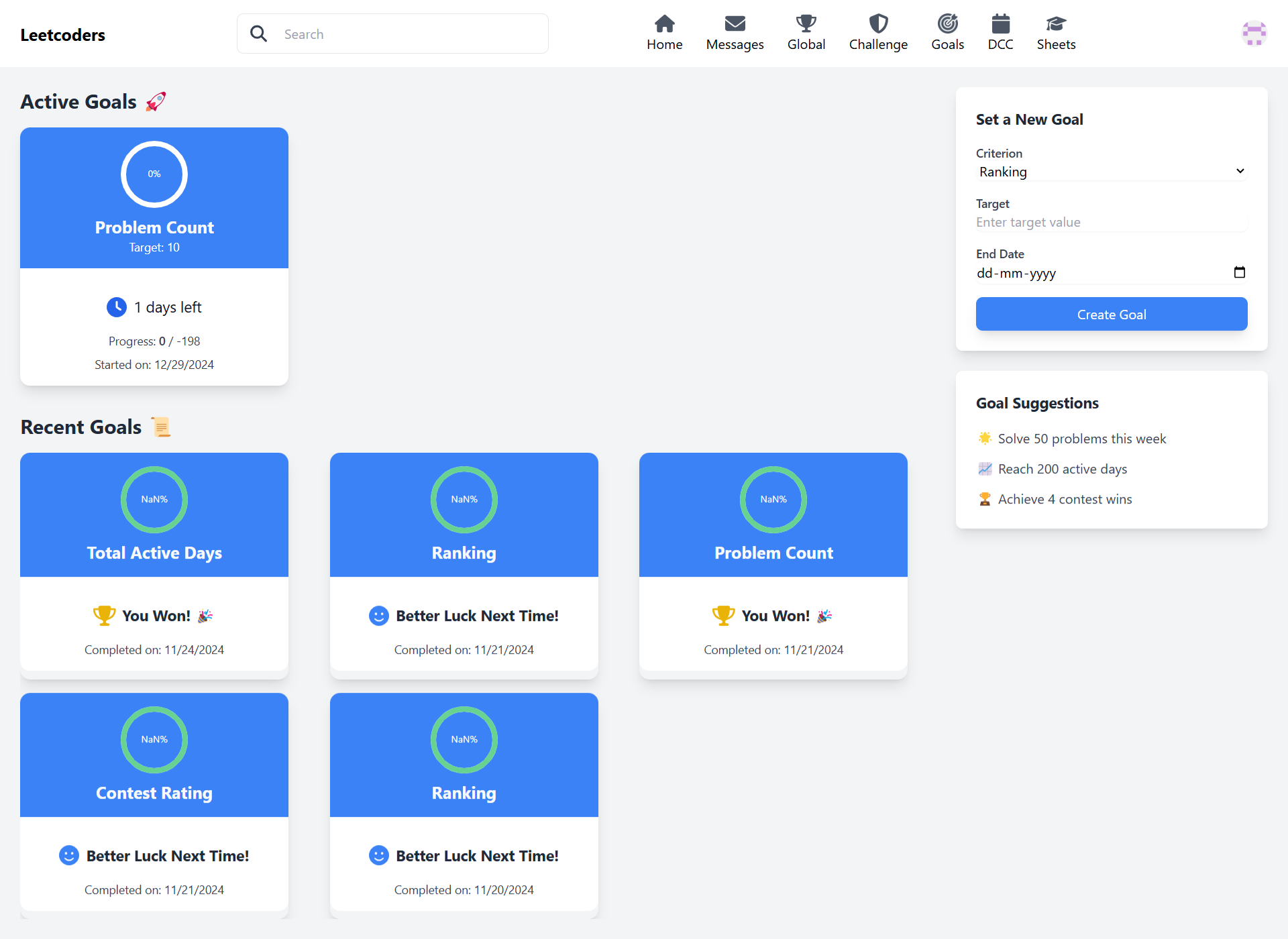The width and height of the screenshot is (1288, 939).
Task: Click the Create Goal button
Action: coord(1111,314)
